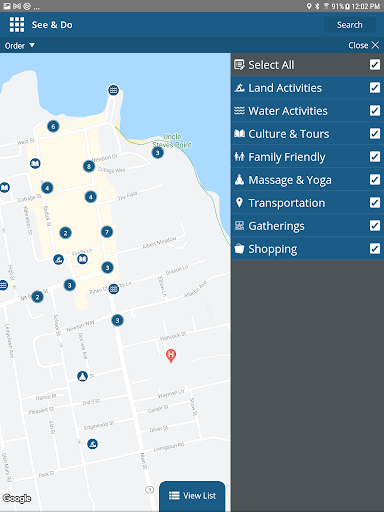The width and height of the screenshot is (384, 512).
Task: Toggle the Select All checkbox
Action: pos(375,65)
